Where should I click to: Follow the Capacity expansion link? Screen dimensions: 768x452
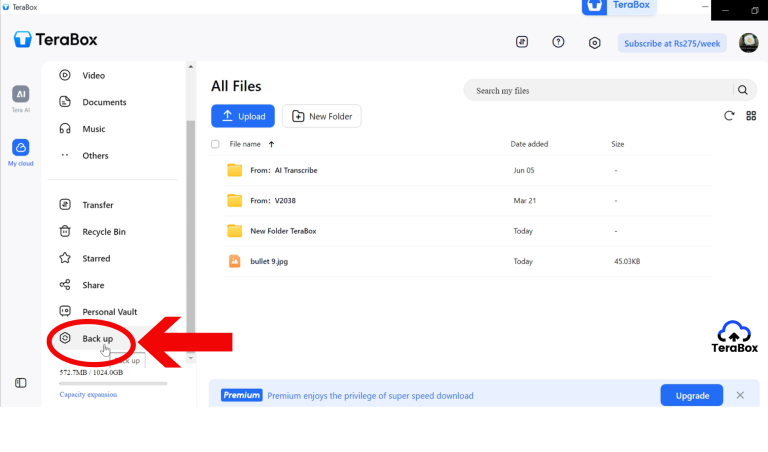88,394
